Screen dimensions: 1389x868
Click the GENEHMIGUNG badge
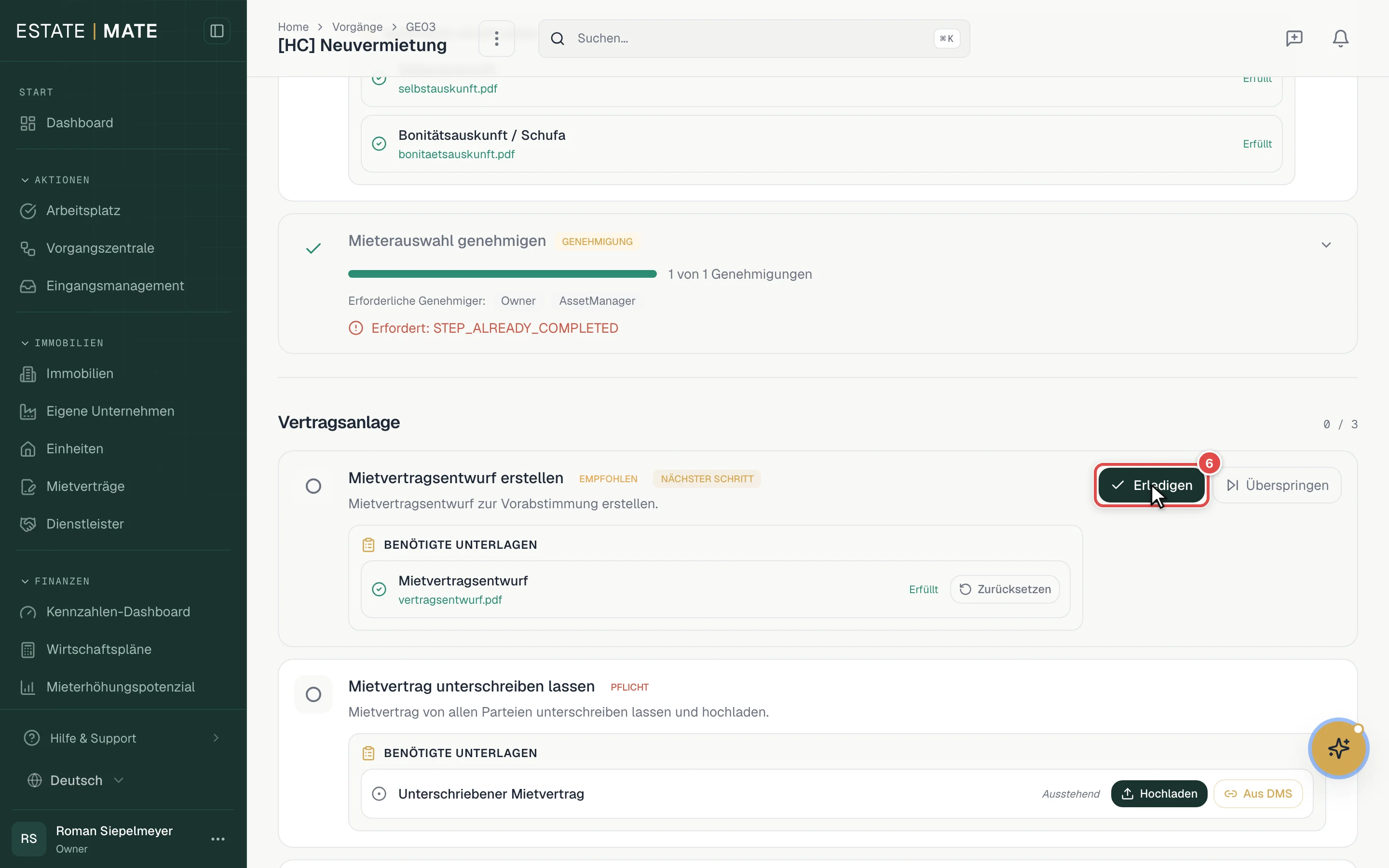[x=597, y=242]
